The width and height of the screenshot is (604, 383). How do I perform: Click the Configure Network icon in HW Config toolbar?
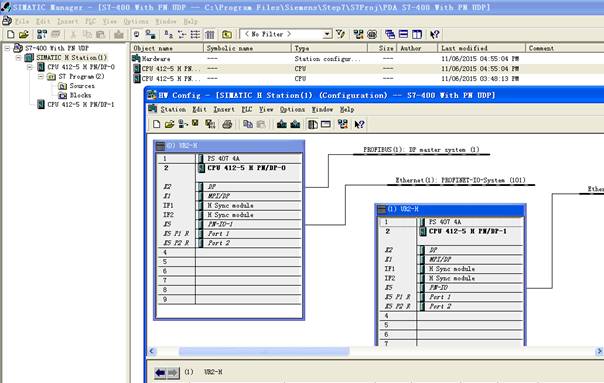coord(342,124)
